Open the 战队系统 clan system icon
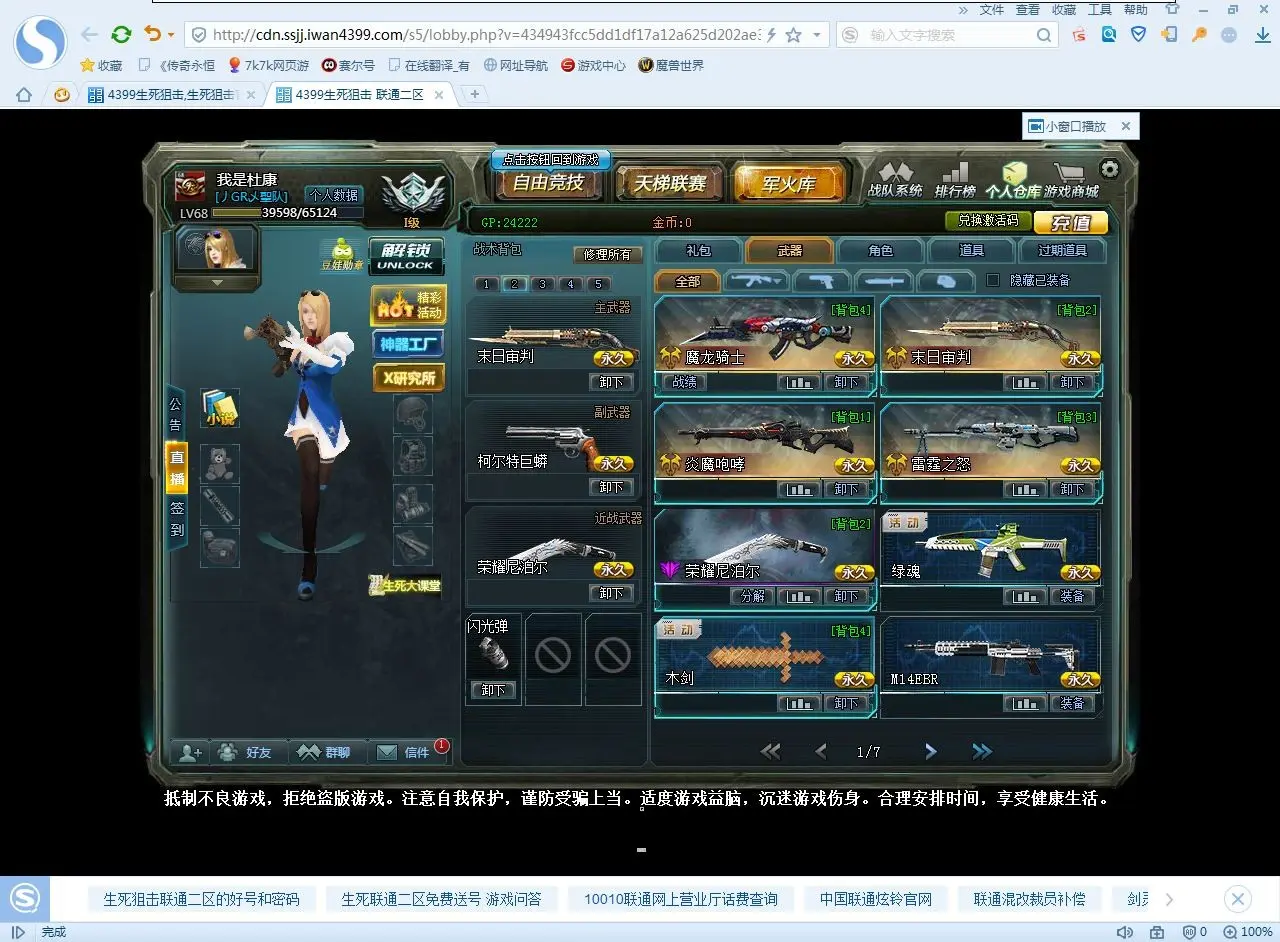The height and width of the screenshot is (942, 1280). pyautogui.click(x=895, y=180)
